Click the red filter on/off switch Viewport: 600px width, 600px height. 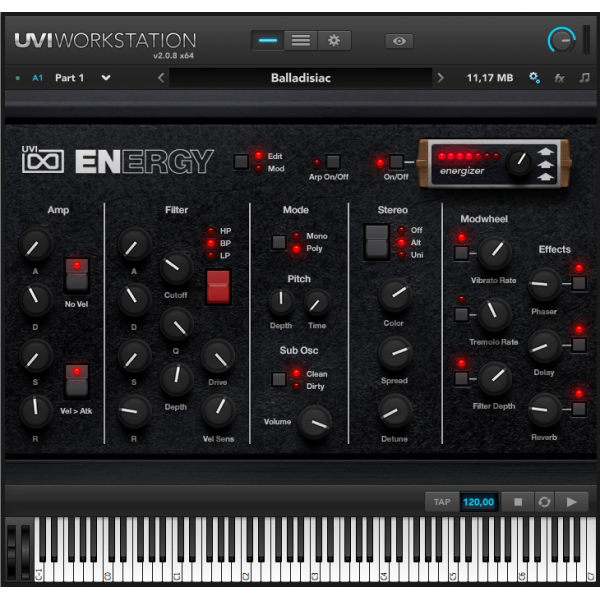(x=218, y=287)
